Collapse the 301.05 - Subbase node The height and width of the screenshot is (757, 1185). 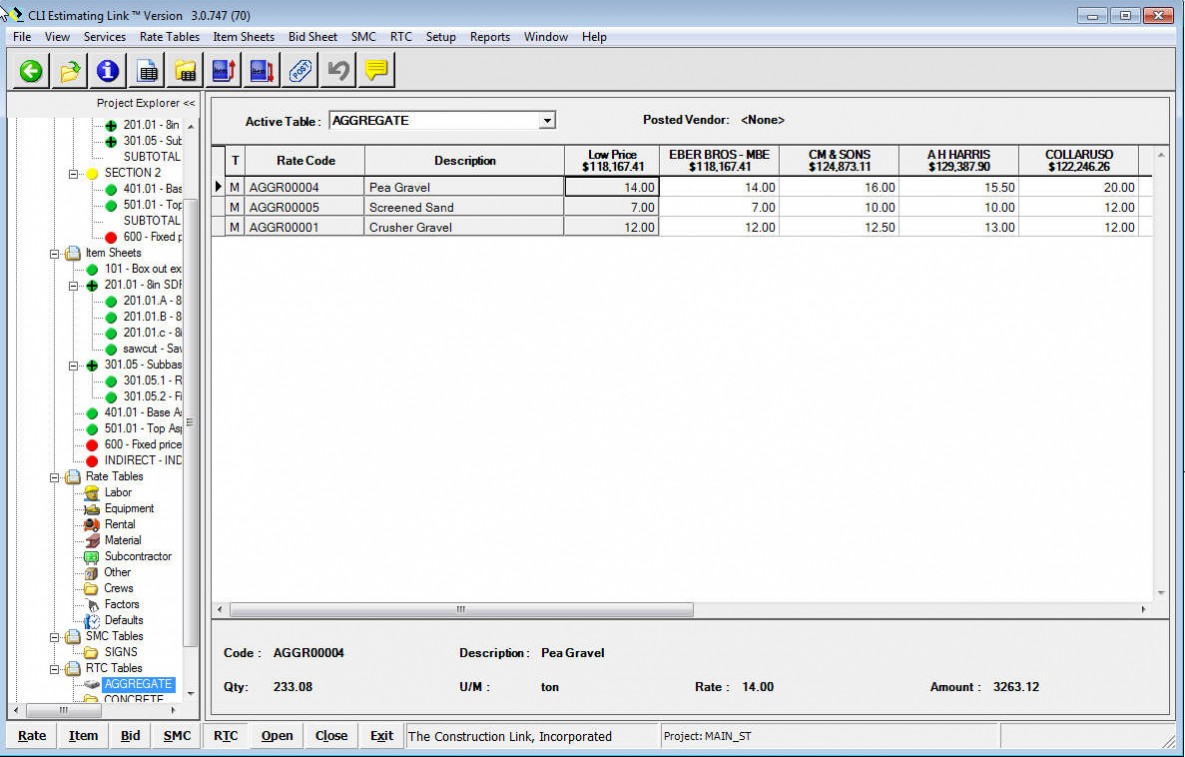coord(73,365)
